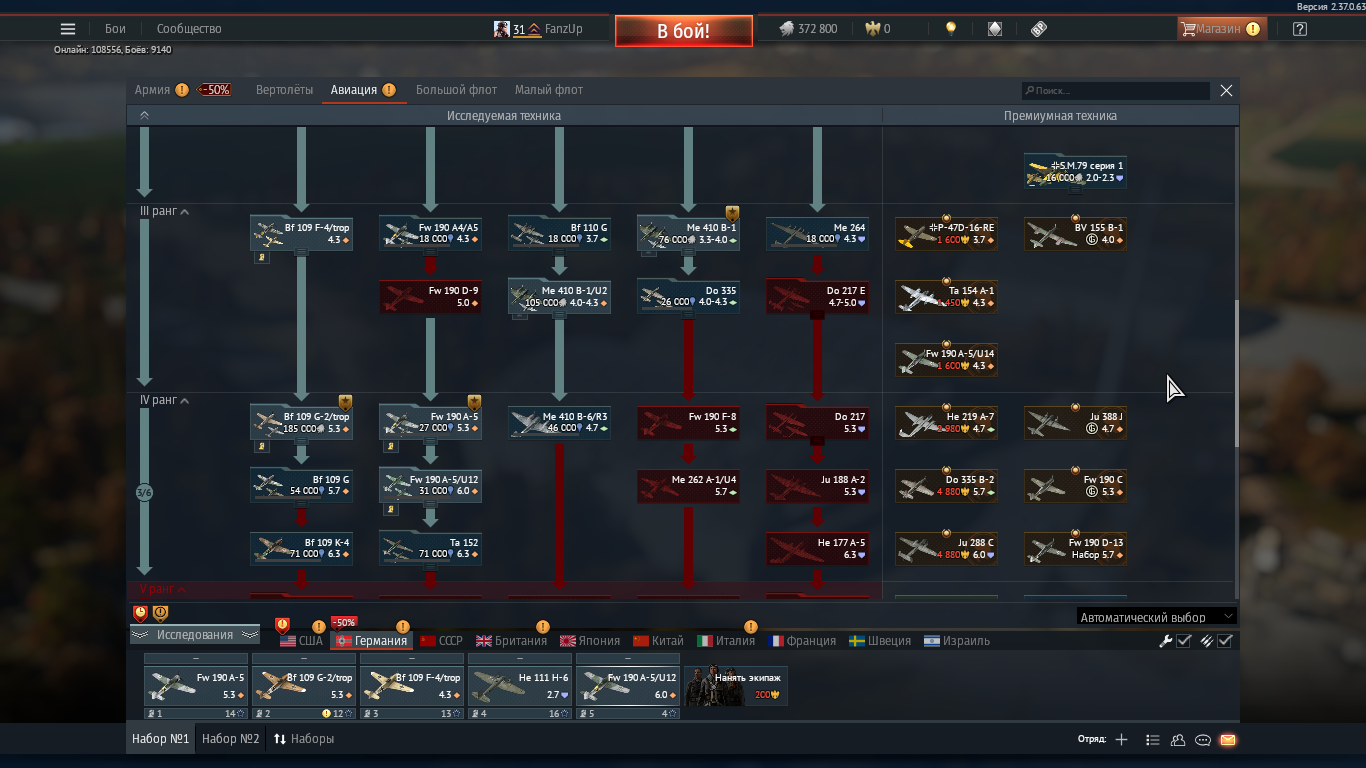Click the double-chevron collapse at tree top
This screenshot has width=1366, height=768.
144,115
